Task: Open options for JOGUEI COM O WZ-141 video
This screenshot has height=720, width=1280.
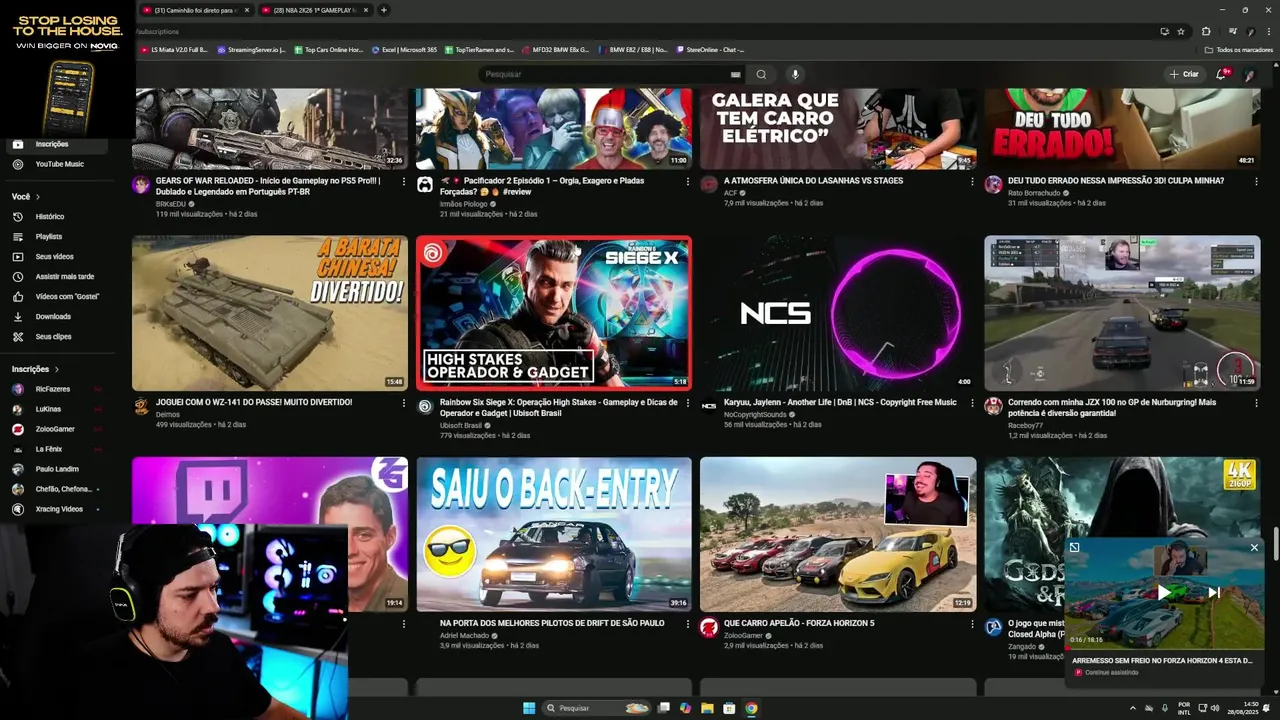Action: coord(404,403)
